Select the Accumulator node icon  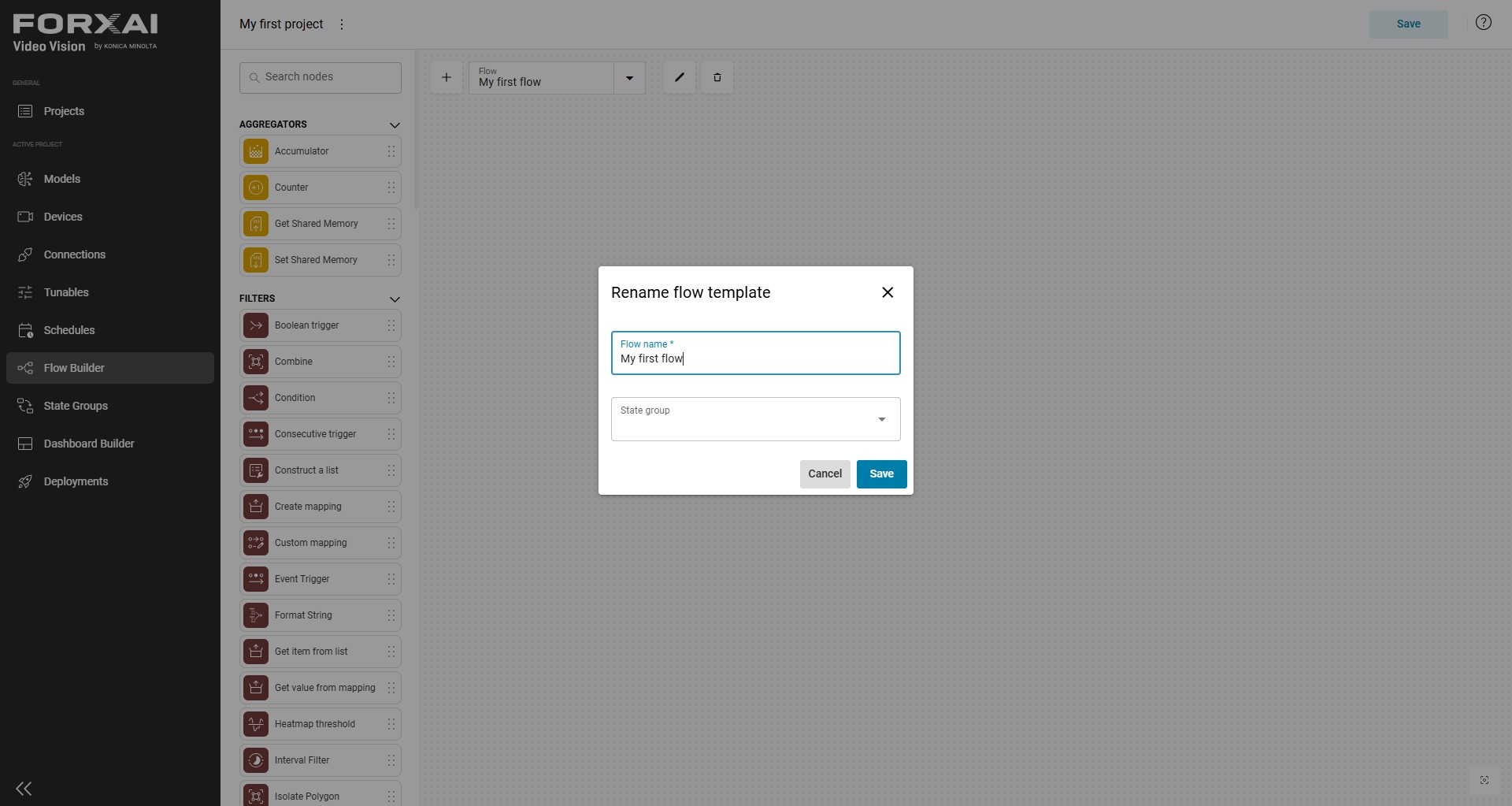tap(256, 151)
